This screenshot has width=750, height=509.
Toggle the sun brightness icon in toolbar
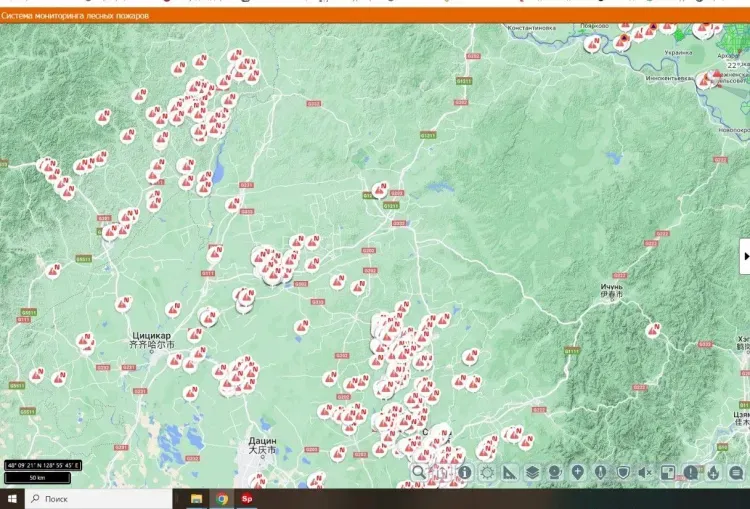[486, 472]
